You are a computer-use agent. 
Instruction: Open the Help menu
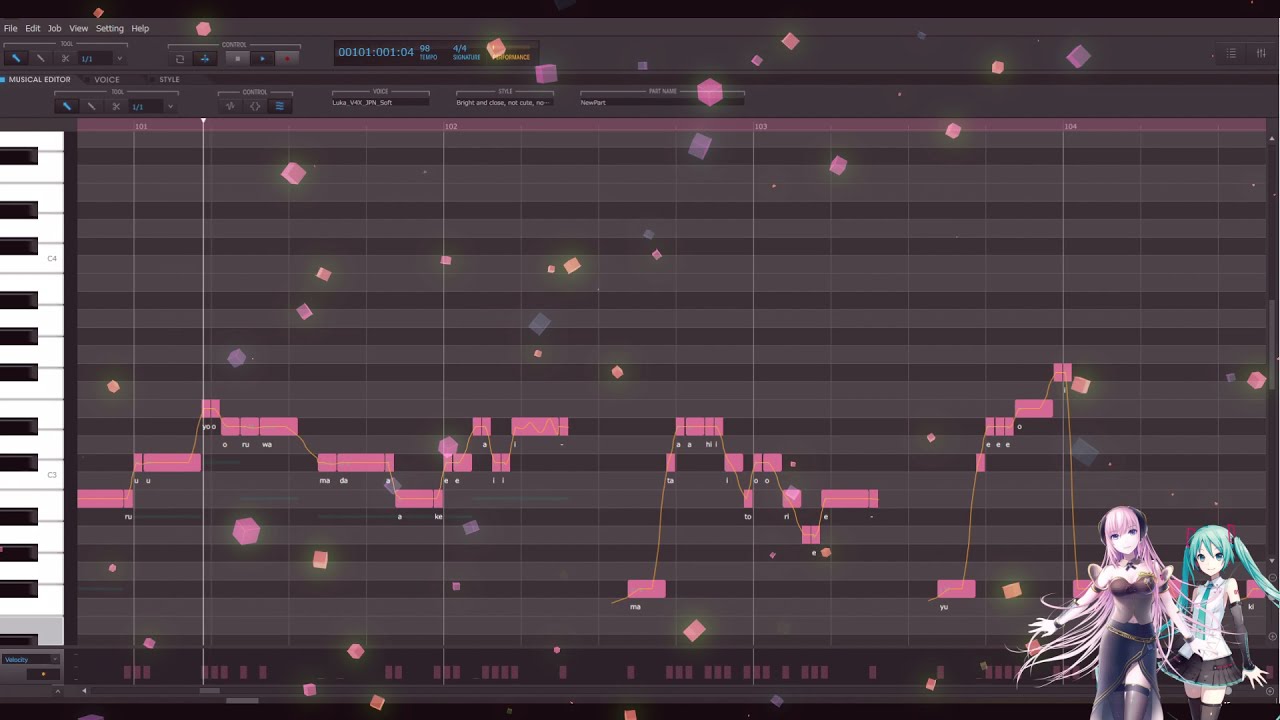(140, 28)
